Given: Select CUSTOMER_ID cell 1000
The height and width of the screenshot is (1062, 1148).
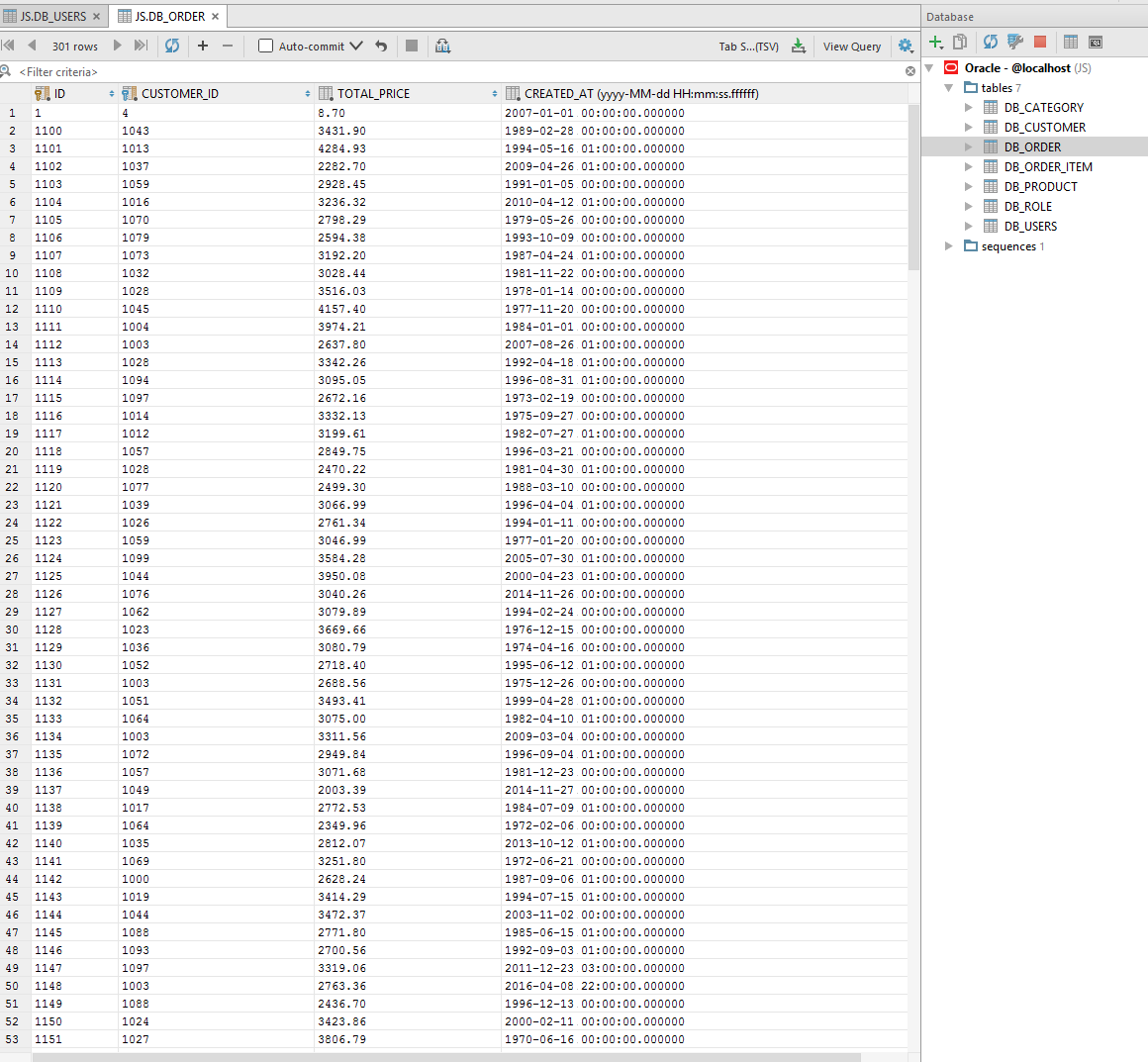Looking at the screenshot, I should click(216, 879).
